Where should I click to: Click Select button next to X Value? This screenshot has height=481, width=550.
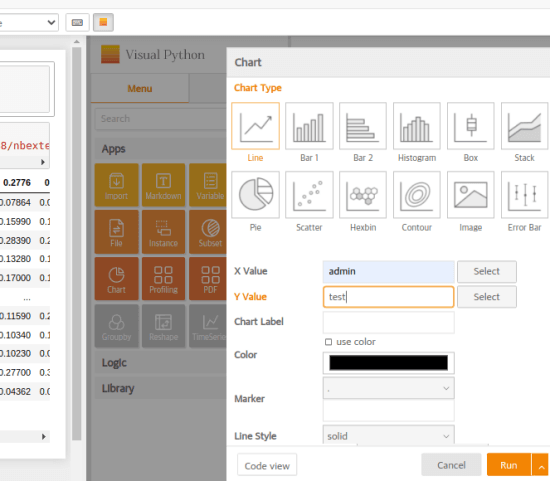pos(487,271)
